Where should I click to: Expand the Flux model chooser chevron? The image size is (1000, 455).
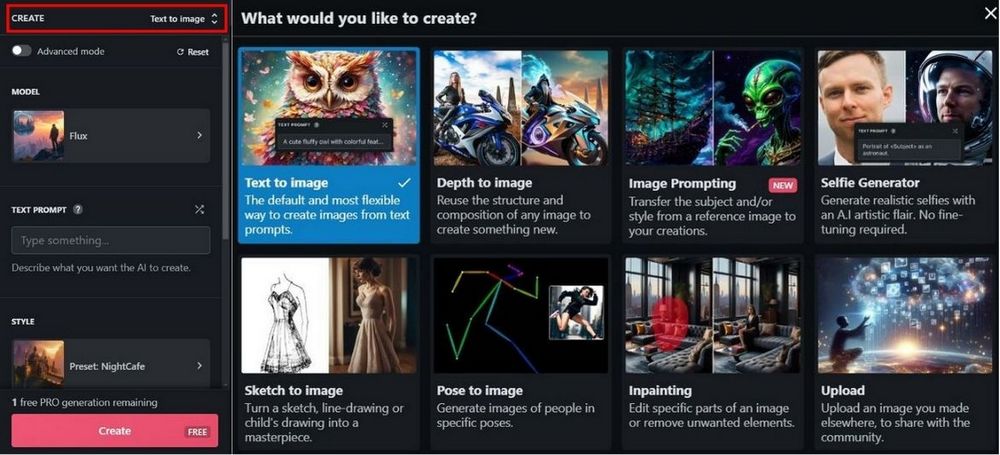click(x=200, y=135)
